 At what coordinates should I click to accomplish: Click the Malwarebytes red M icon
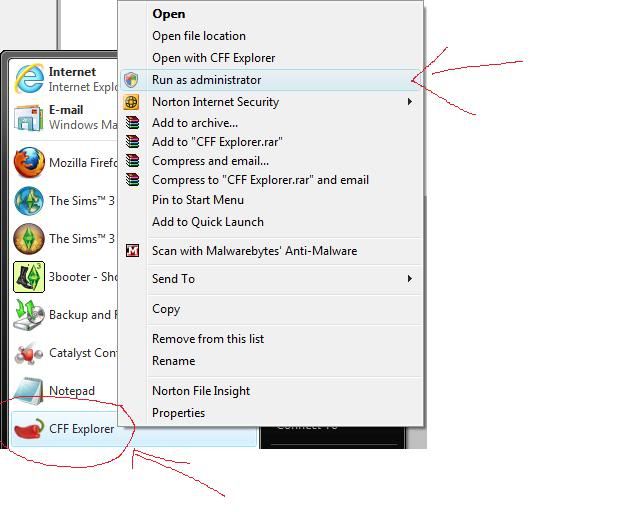tap(132, 250)
